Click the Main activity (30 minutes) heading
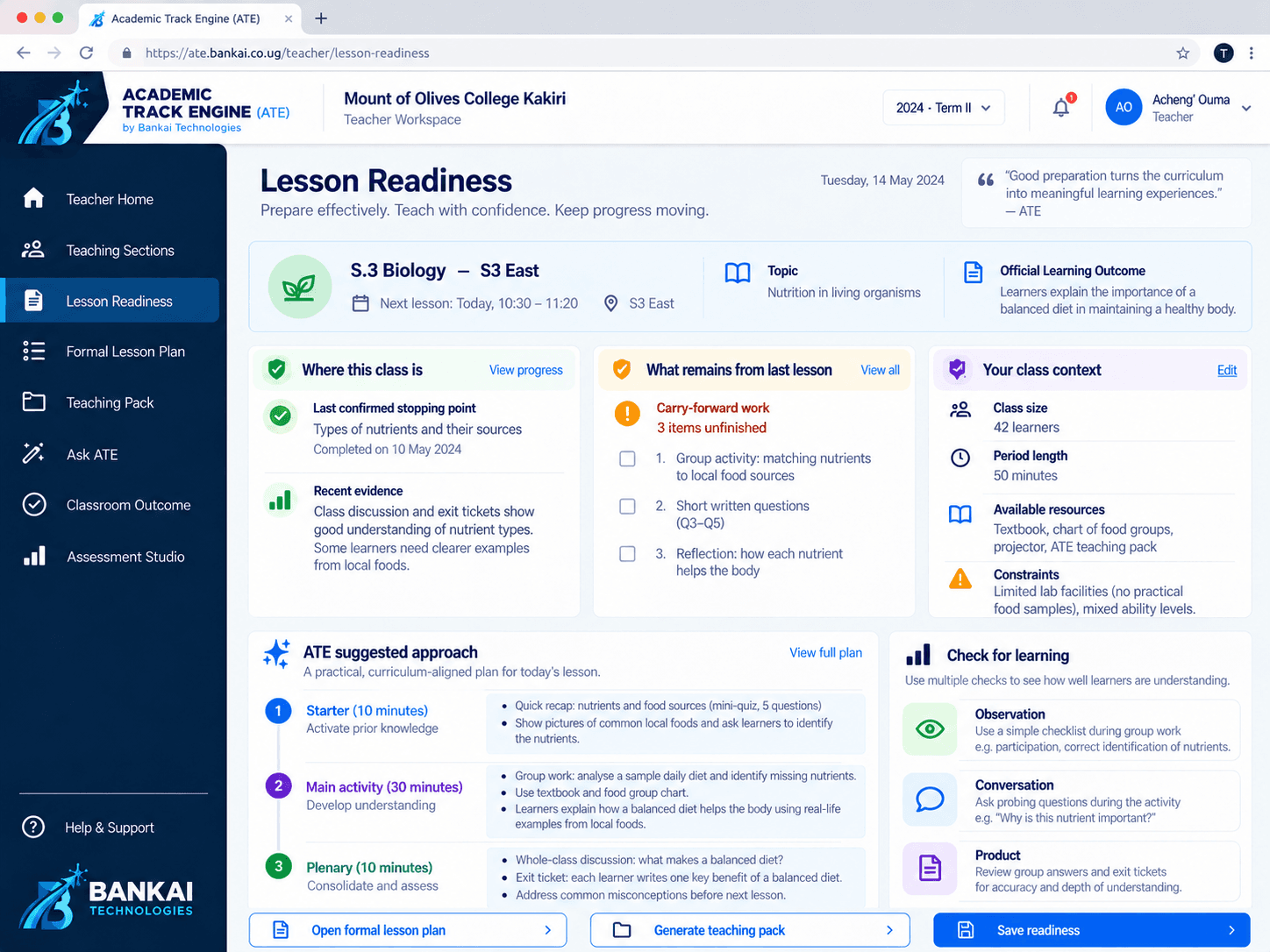Viewport: 1270px width, 952px height. (384, 787)
